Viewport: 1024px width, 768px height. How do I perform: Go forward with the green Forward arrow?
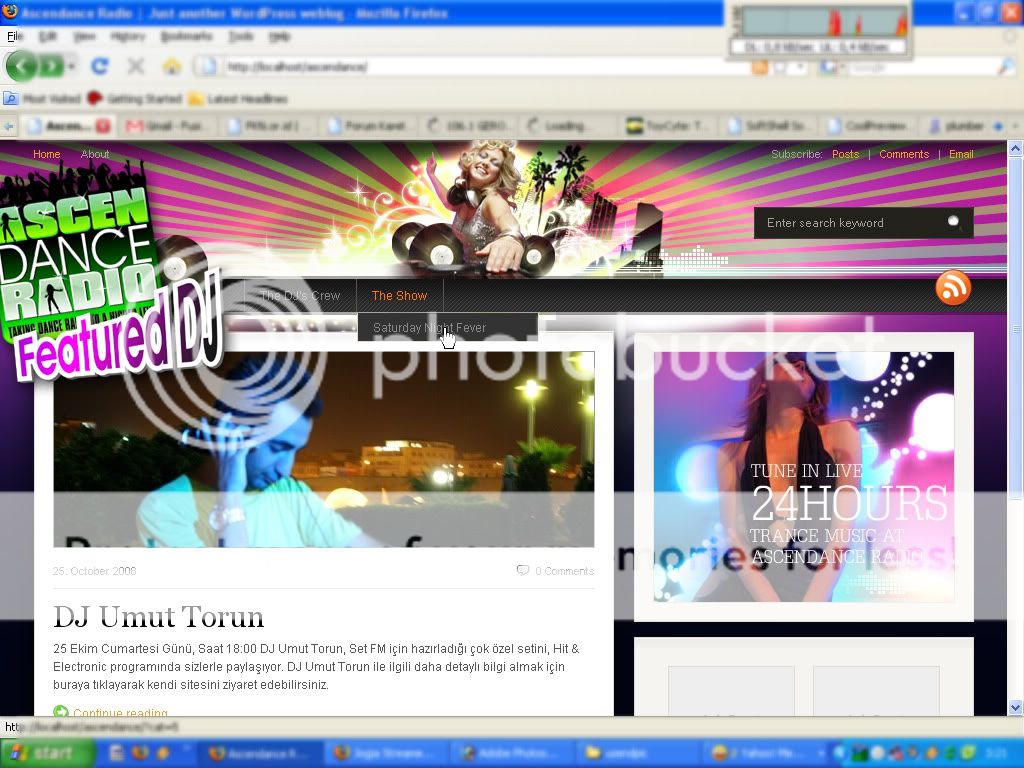click(51, 66)
